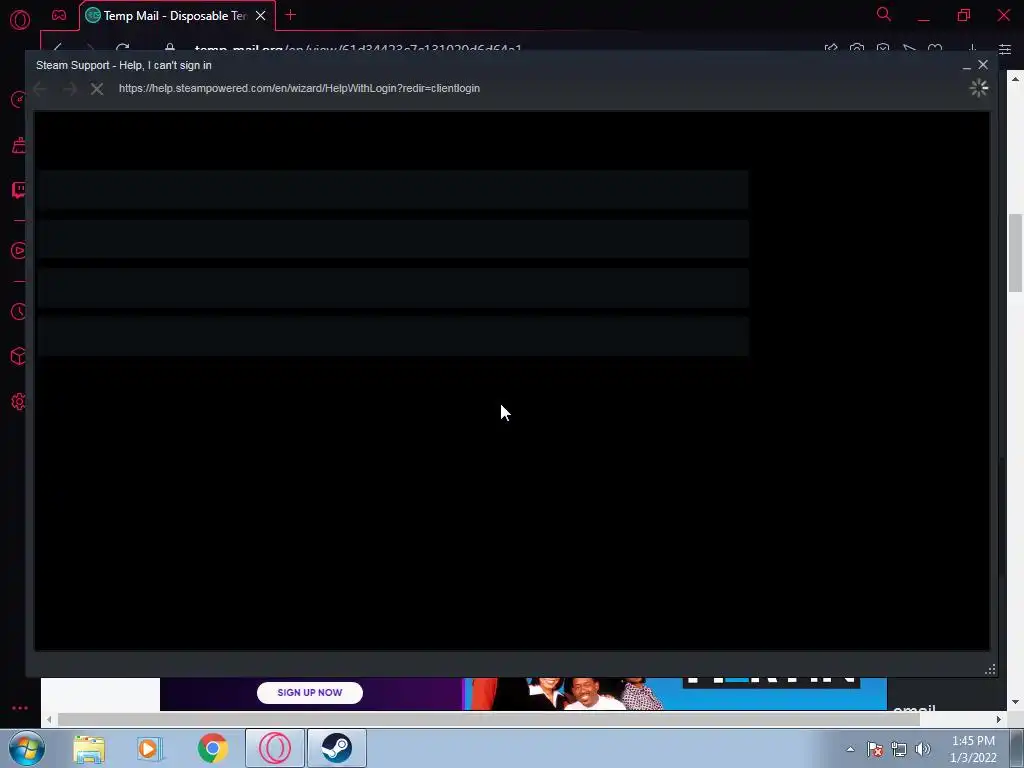Open the Player icon in Opera sidebar
Viewport: 1024px width, 768px height.
[x=19, y=251]
